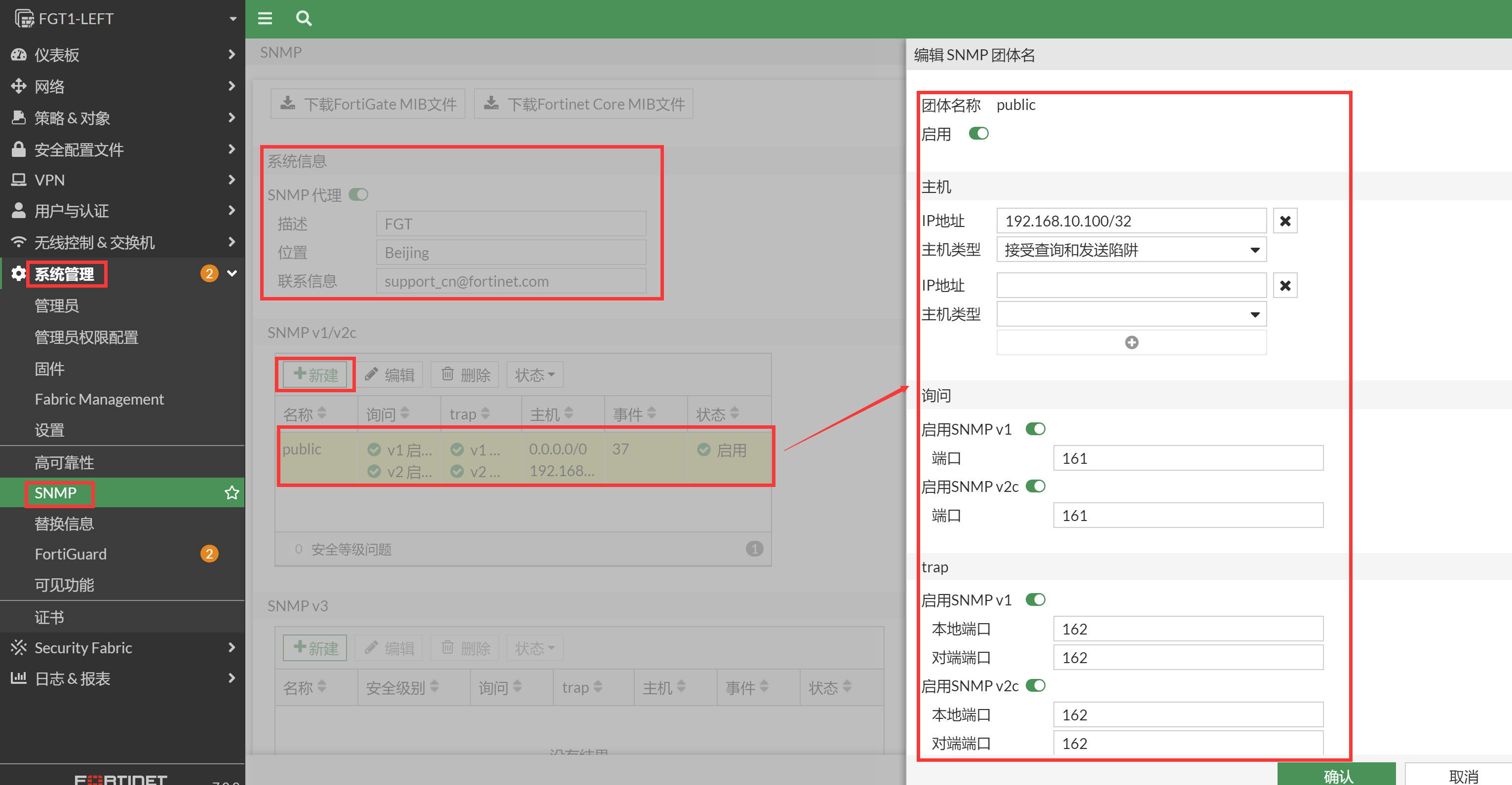Open 主机类型 dropdown showing 接受查询和发送陷阱
Image resolution: width=1512 pixels, height=785 pixels.
coord(1130,250)
